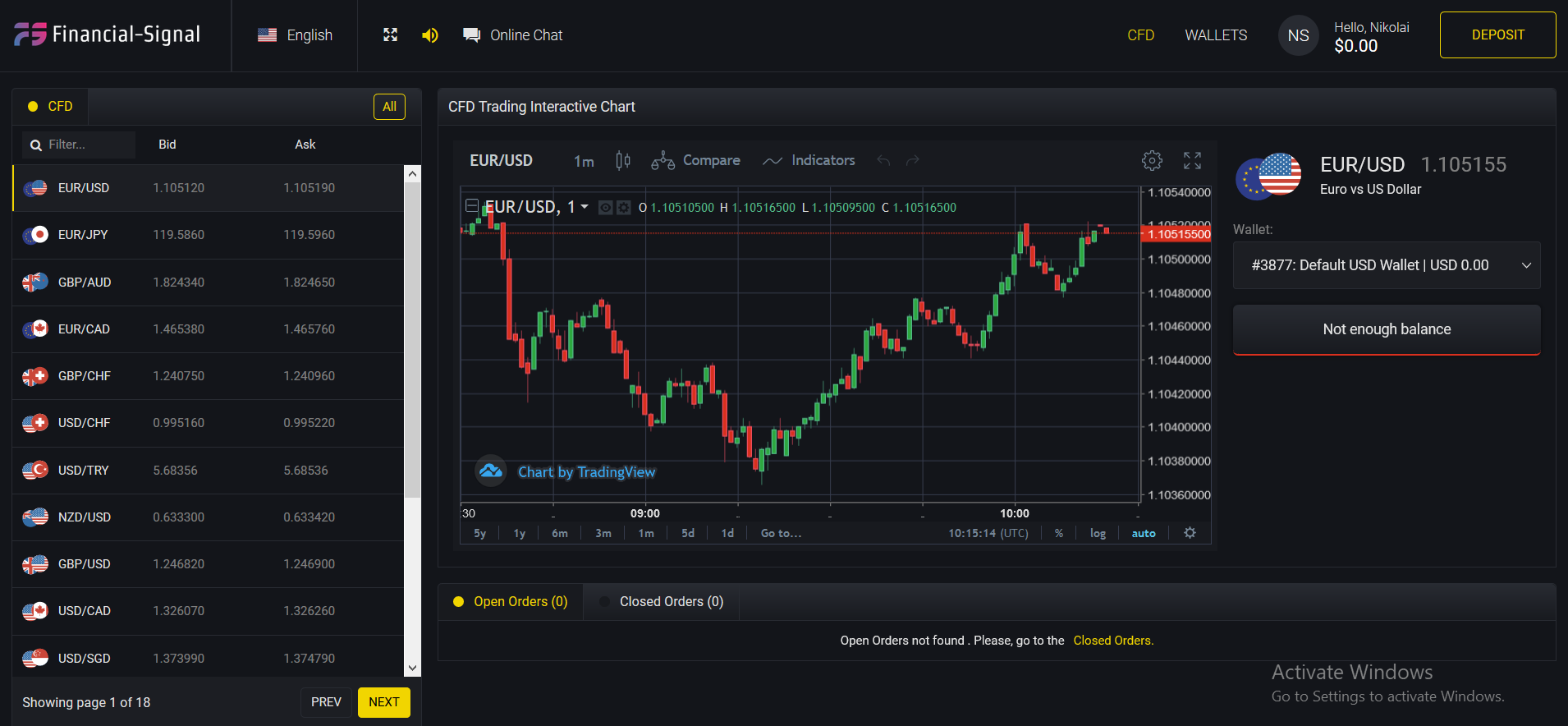Expand the EUR/USD legend dropdown arrow
1568x726 pixels.
585,207
